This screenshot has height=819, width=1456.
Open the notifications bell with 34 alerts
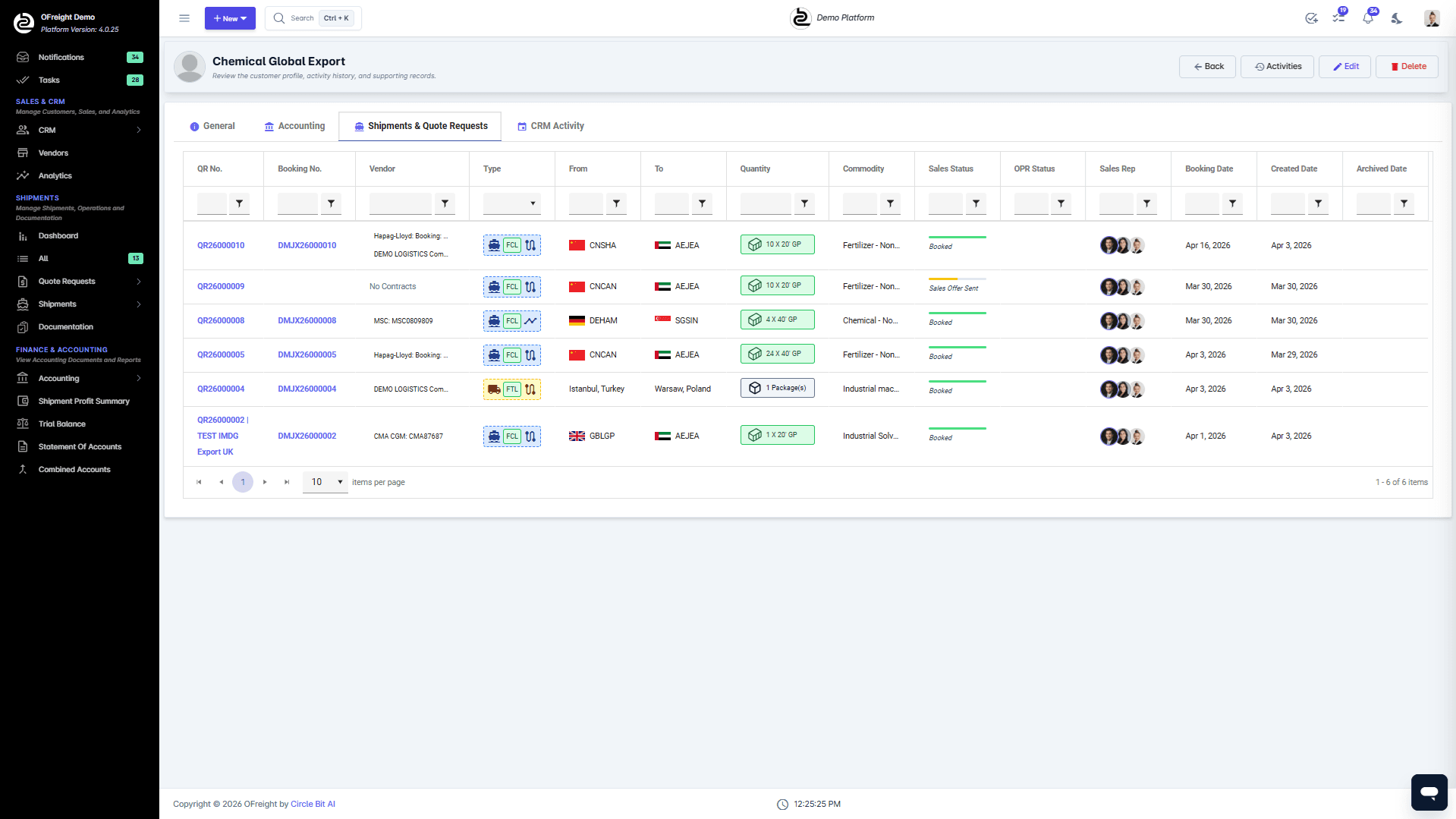[1368, 18]
